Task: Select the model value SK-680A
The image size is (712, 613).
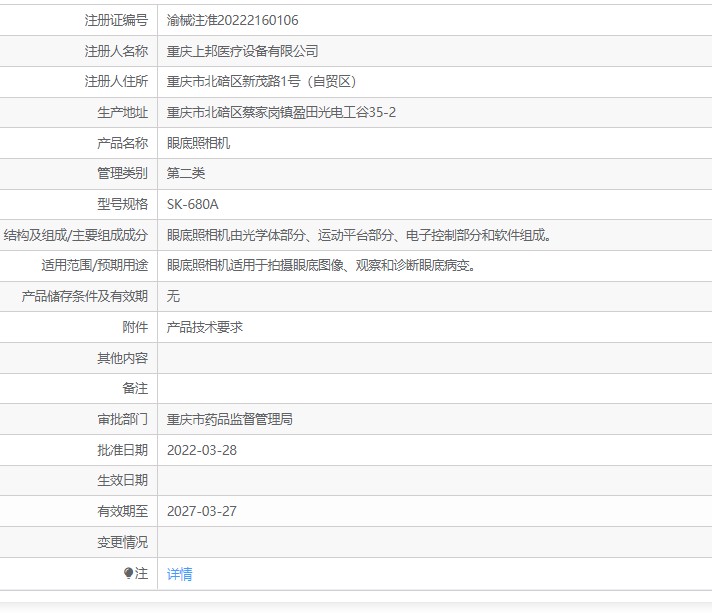Action: coord(193,204)
